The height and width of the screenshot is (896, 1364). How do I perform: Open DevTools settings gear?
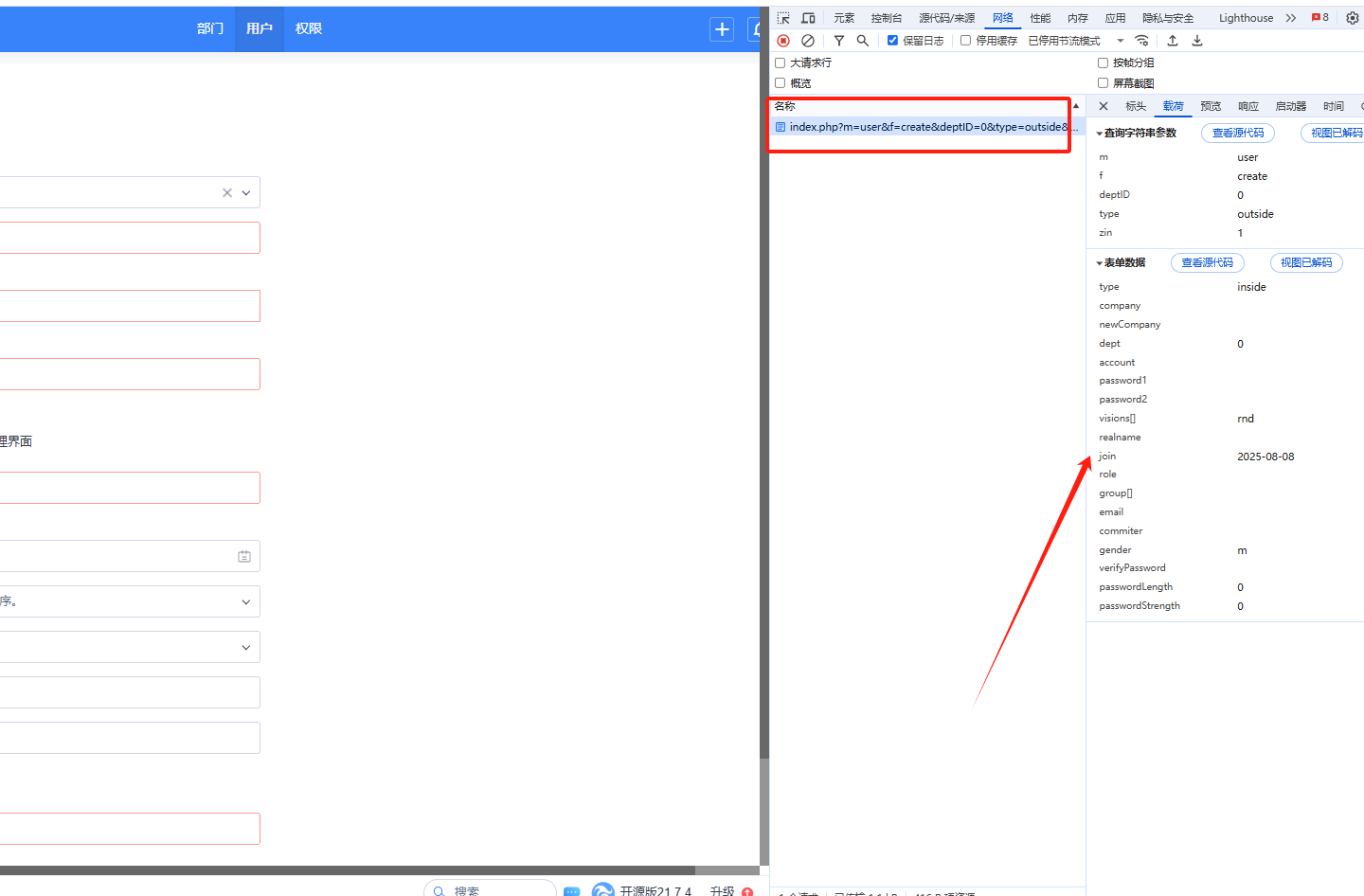[1353, 18]
